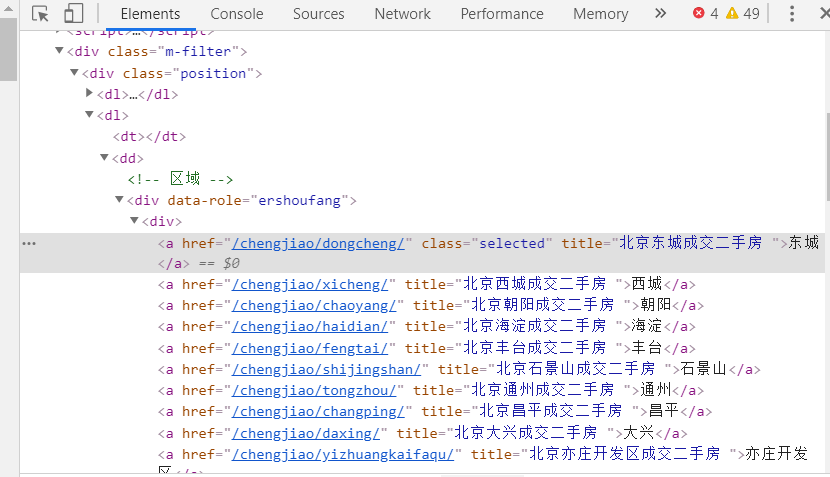Click the left scrollbar up arrow
830x477 pixels.
tap(8, 8)
